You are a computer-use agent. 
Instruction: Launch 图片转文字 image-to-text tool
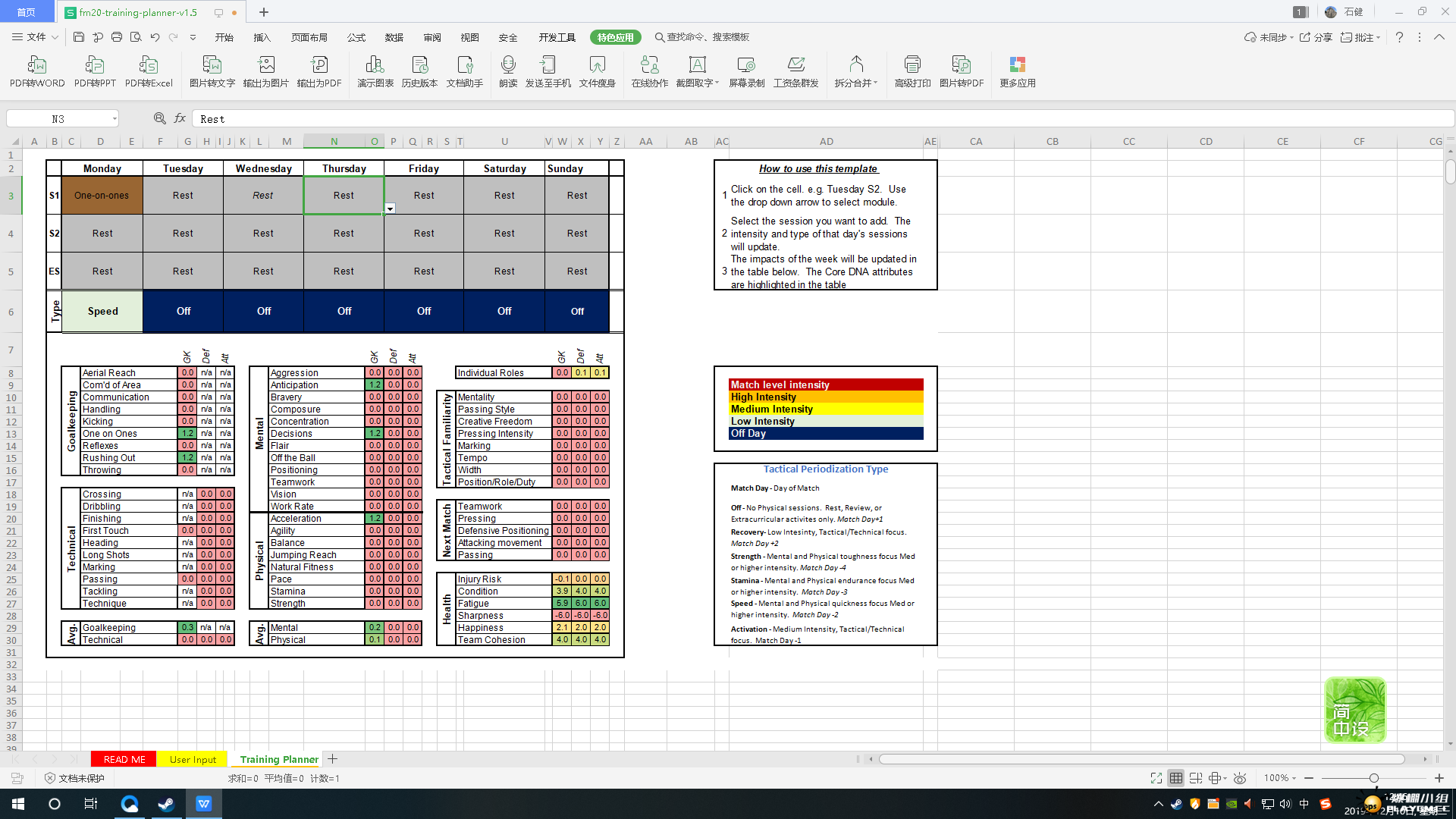pyautogui.click(x=212, y=72)
